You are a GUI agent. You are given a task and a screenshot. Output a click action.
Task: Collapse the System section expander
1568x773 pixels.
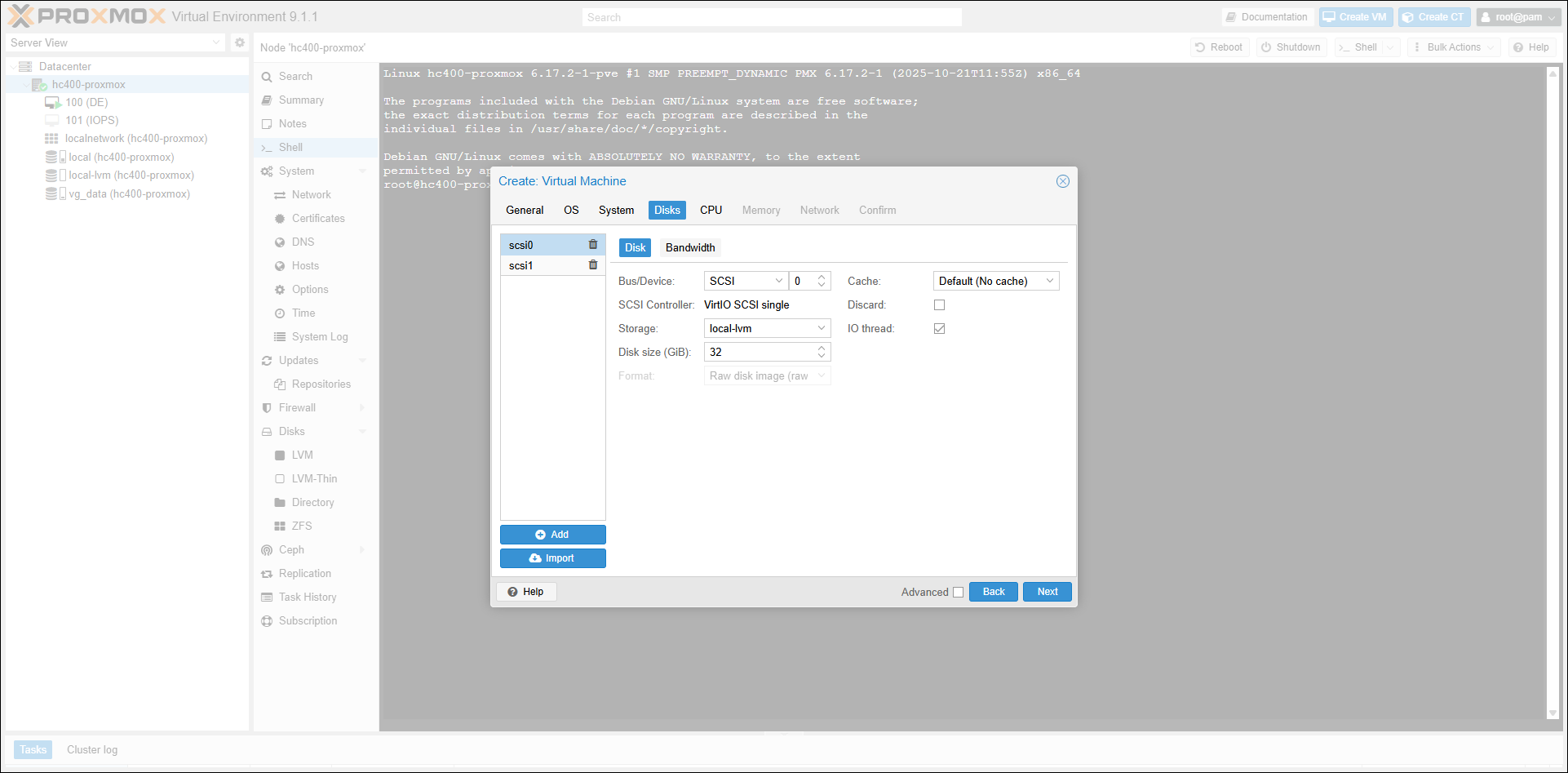(x=362, y=171)
